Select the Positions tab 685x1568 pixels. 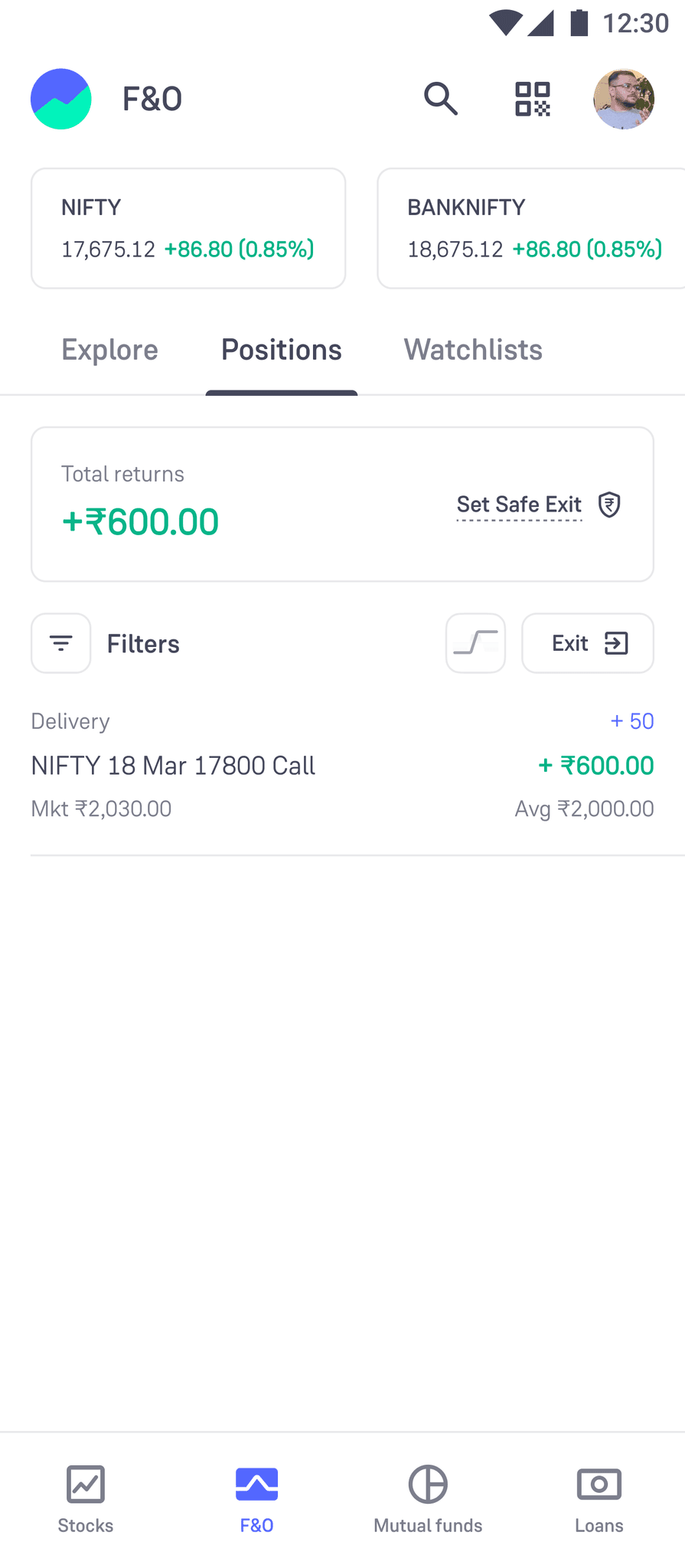tap(282, 350)
